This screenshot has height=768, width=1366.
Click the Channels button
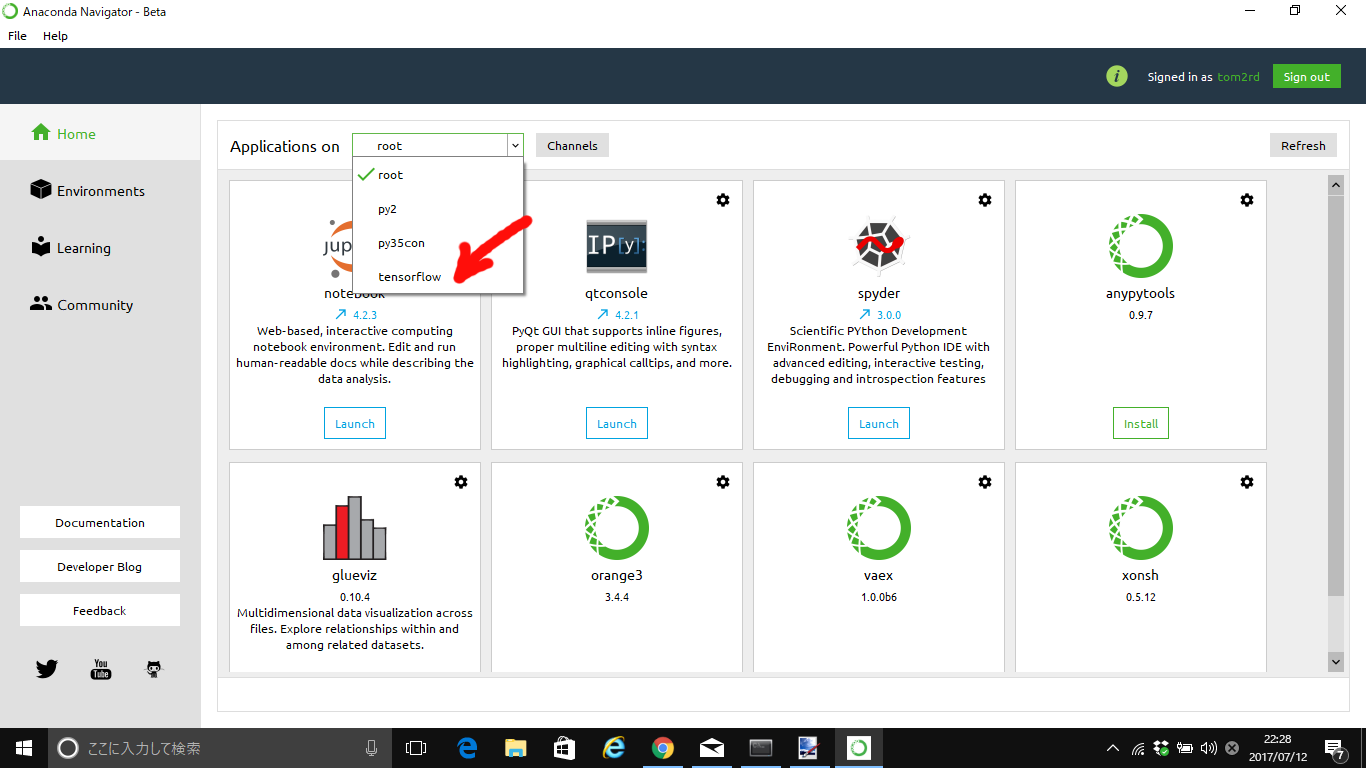point(572,146)
